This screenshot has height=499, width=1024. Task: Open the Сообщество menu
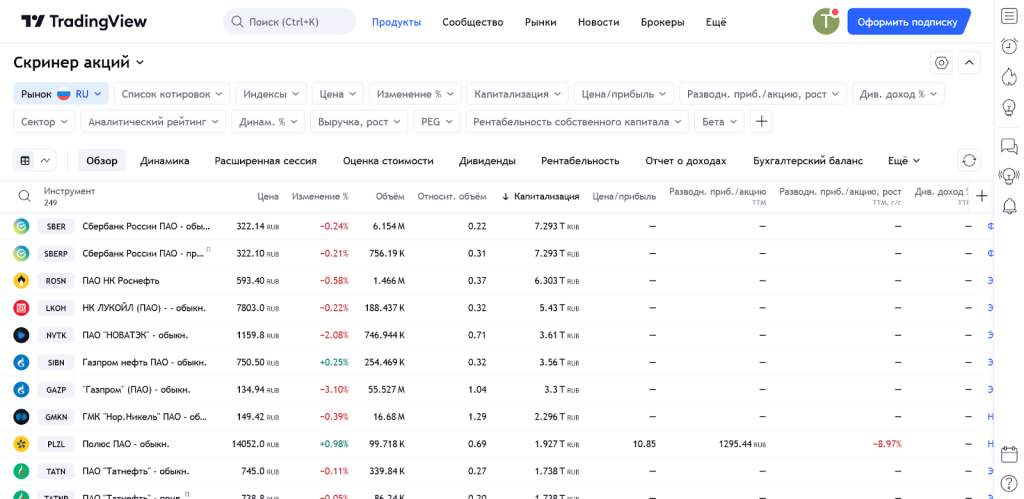[x=473, y=22]
